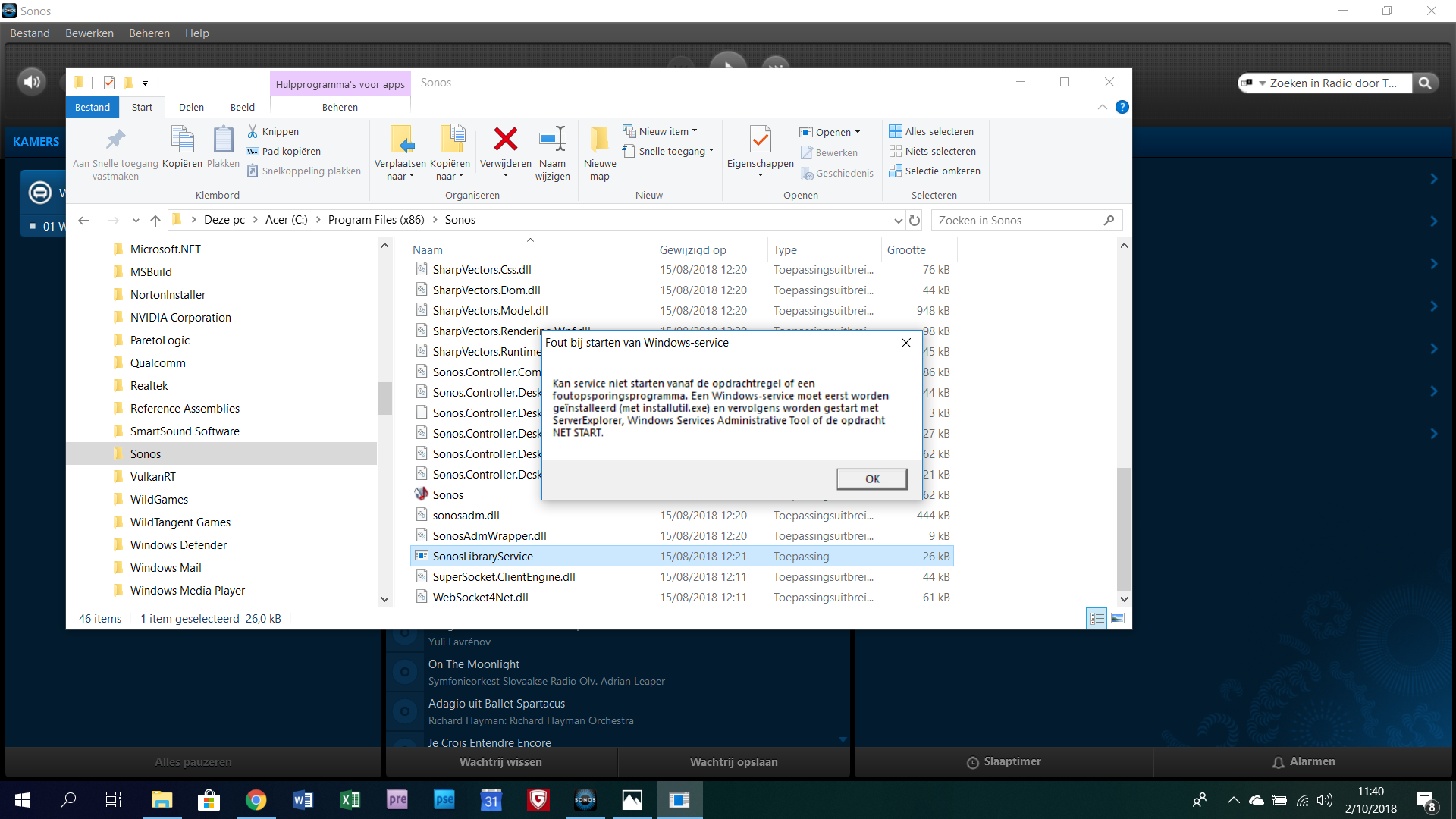The height and width of the screenshot is (819, 1456).
Task: Click the red Verwijderen delete icon
Action: [x=505, y=140]
